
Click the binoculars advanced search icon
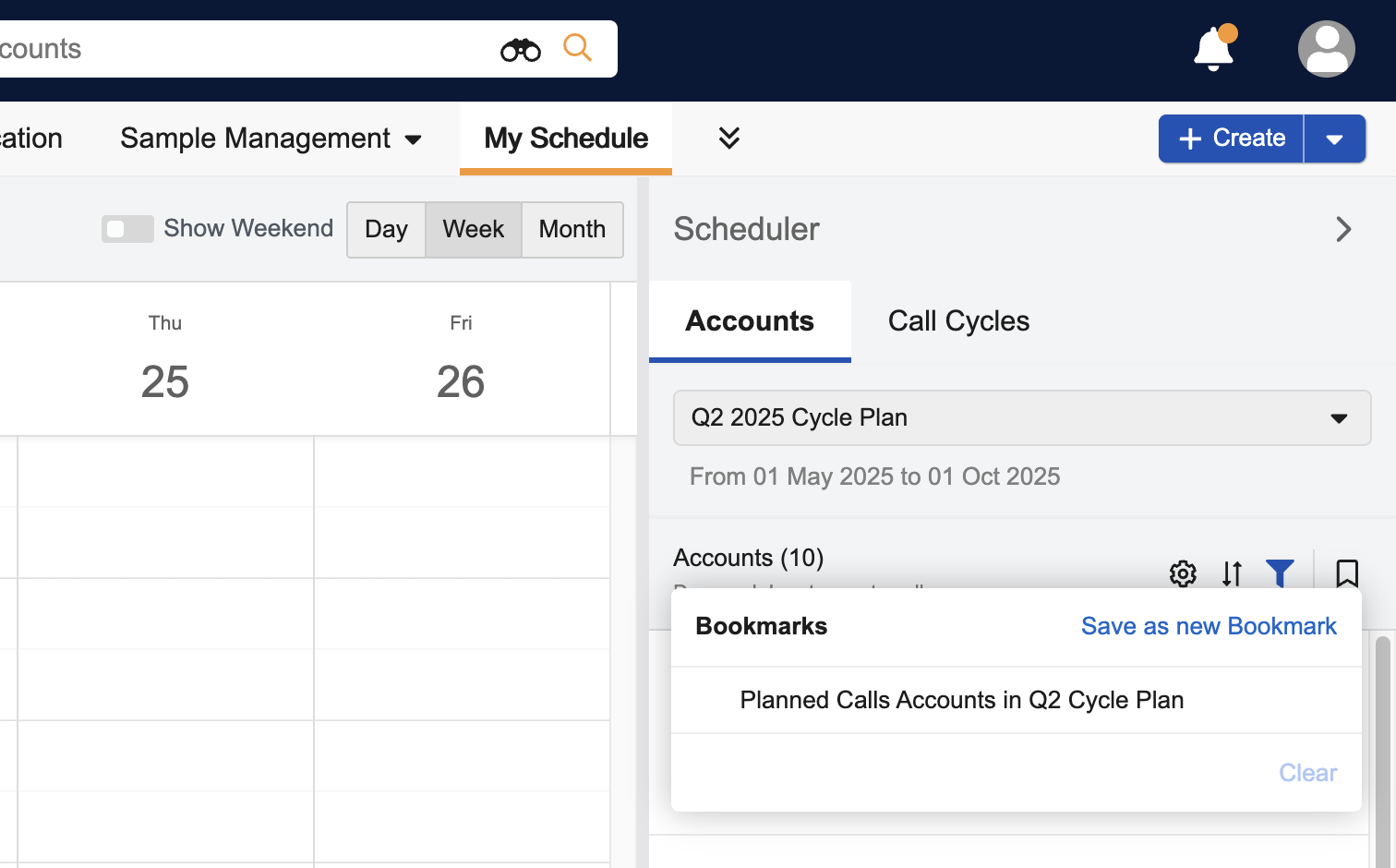click(521, 49)
